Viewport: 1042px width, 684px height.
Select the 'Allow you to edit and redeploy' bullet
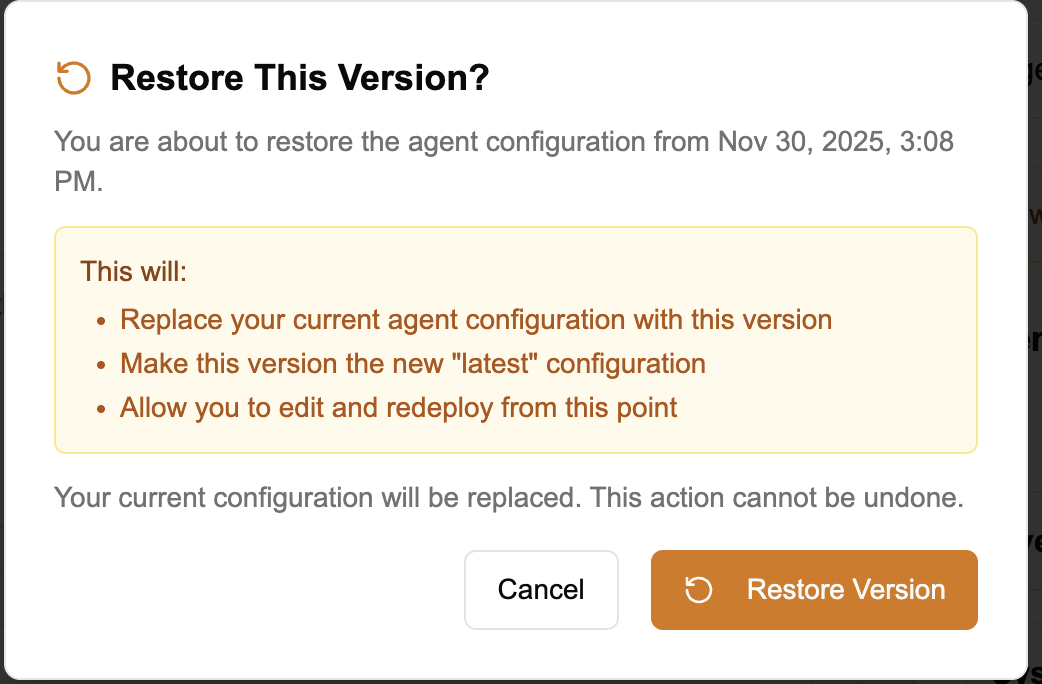point(396,408)
